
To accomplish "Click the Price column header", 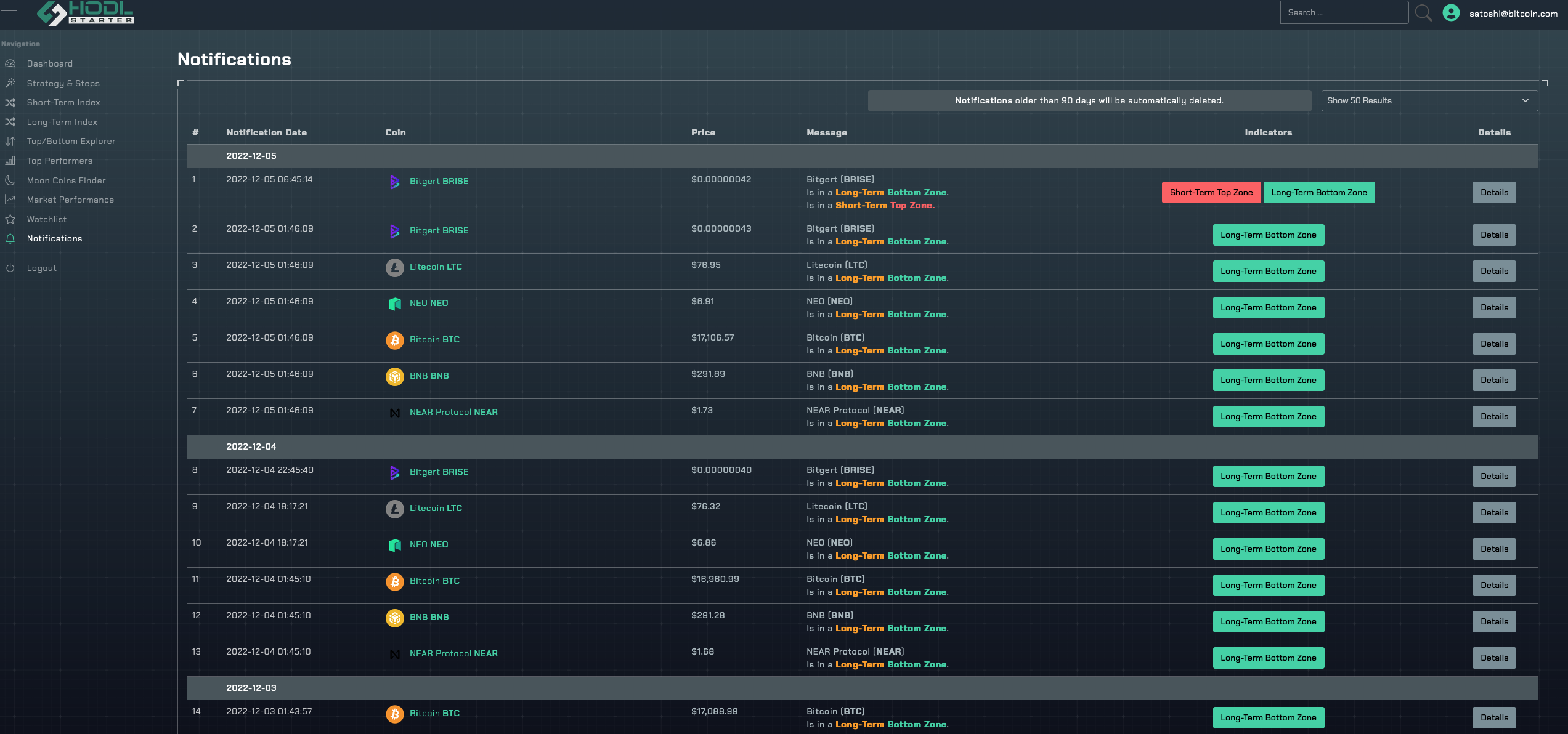I will (704, 132).
